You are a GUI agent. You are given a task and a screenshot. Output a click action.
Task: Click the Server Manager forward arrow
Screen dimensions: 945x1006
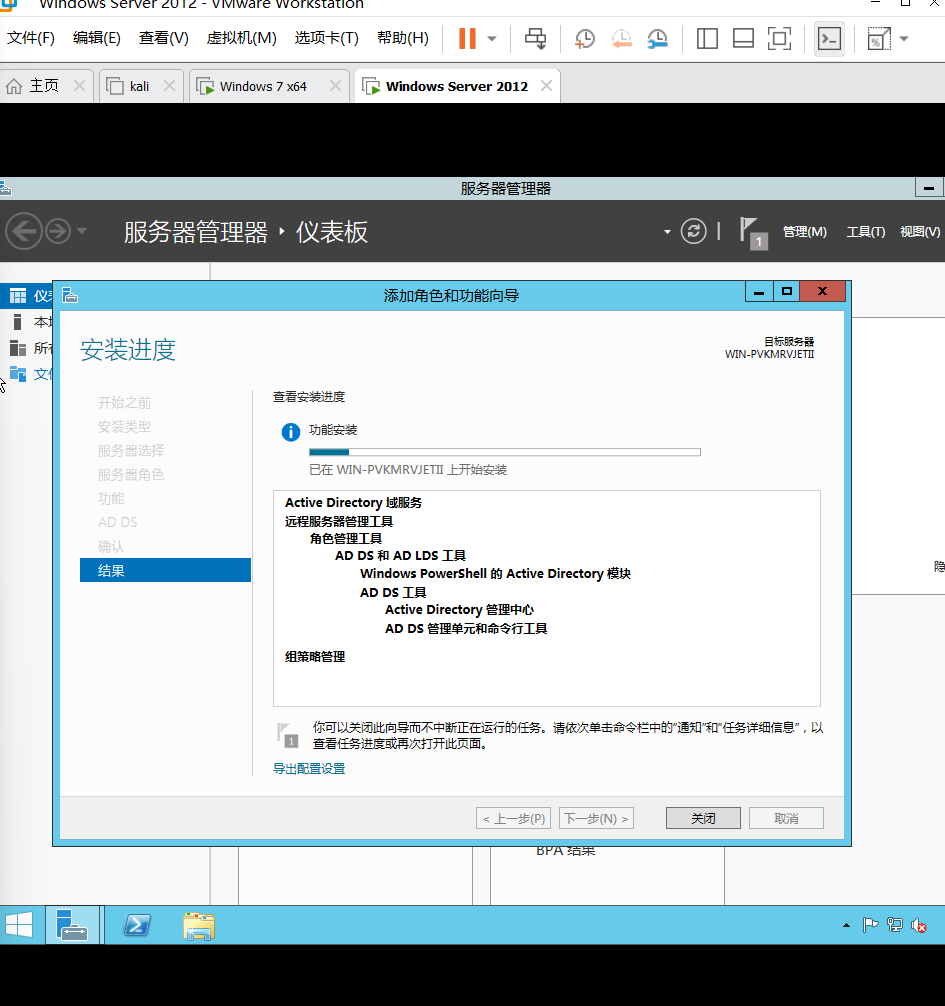click(x=58, y=231)
